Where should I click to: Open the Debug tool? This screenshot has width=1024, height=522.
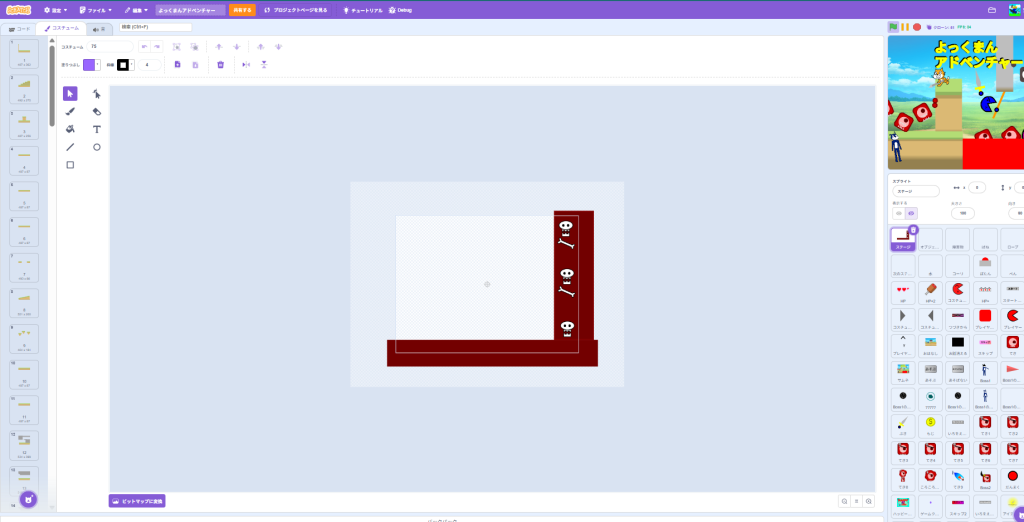point(400,10)
